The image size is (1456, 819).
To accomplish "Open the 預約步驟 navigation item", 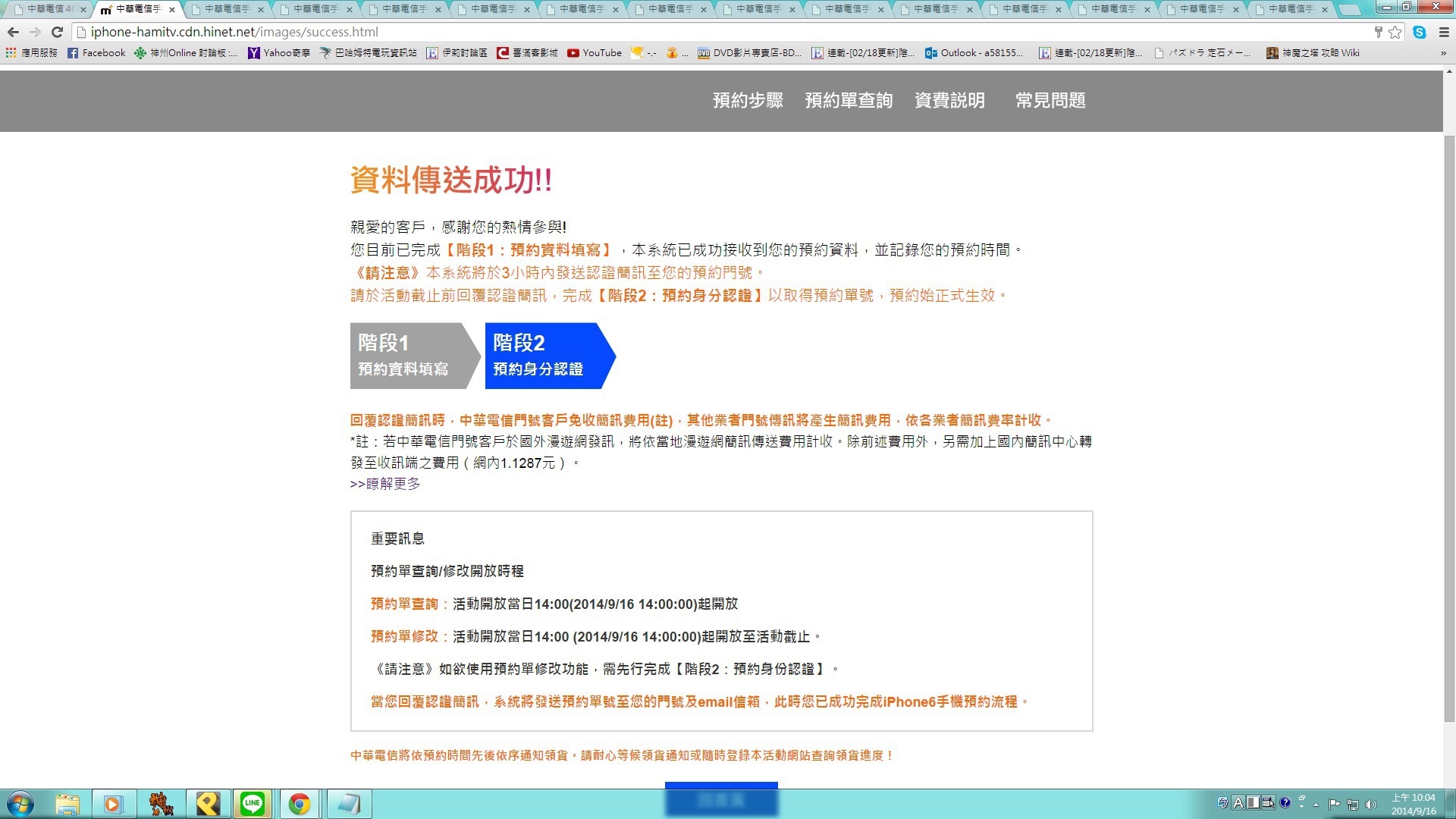I will coord(748,101).
